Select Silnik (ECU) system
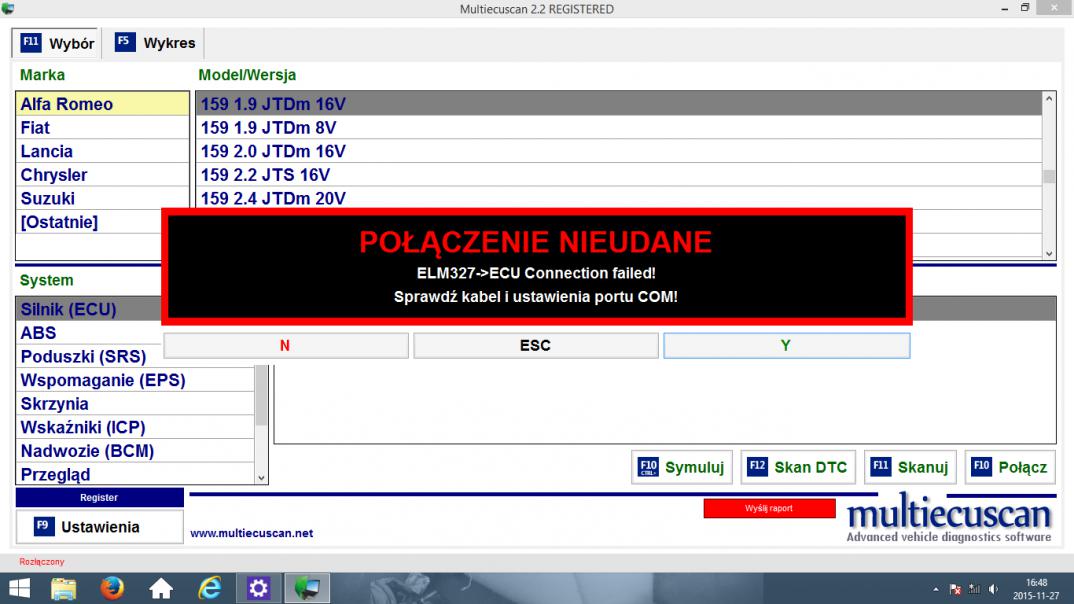The image size is (1074, 604). pyautogui.click(x=89, y=310)
